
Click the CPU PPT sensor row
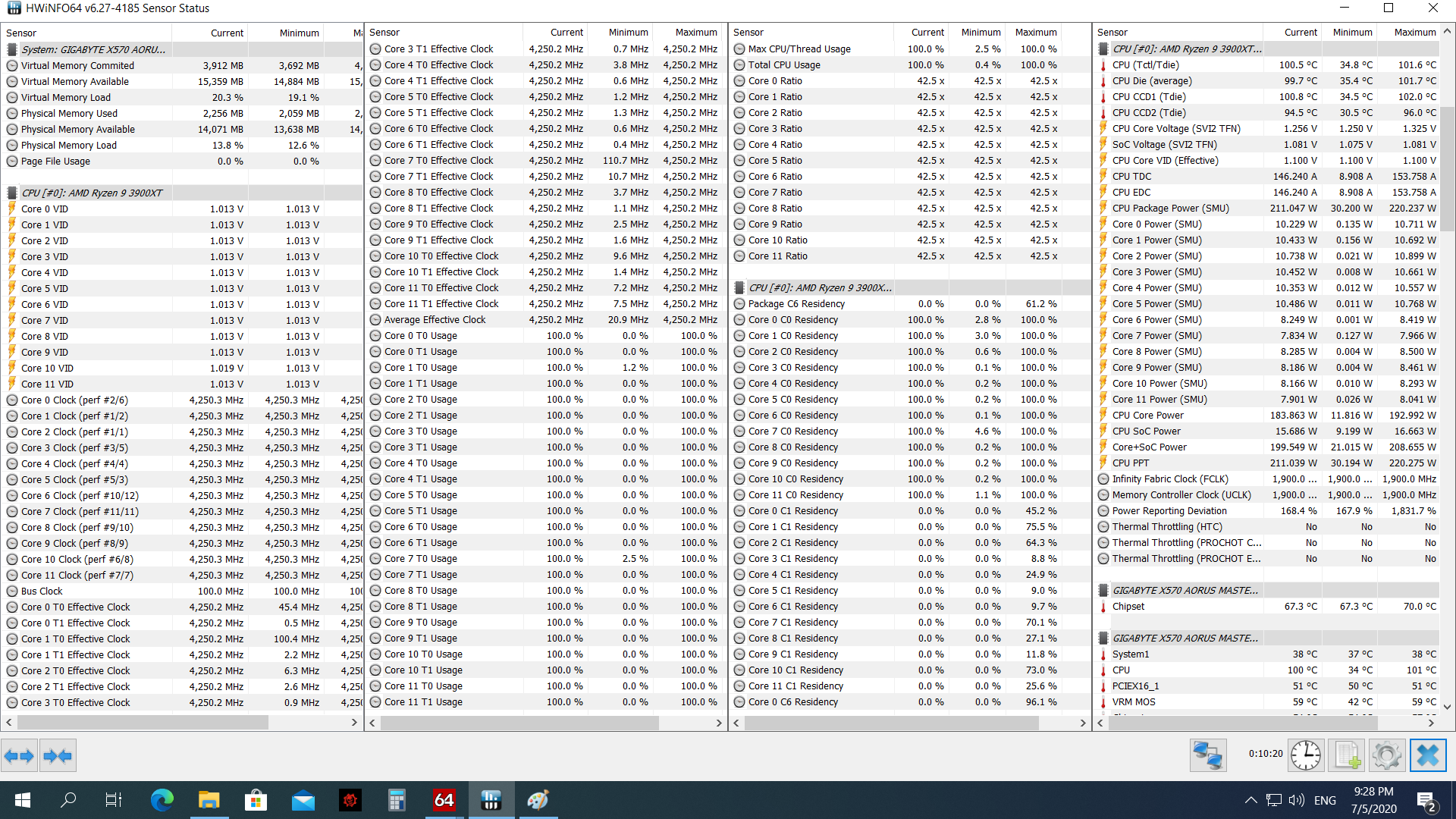pyautogui.click(x=1267, y=463)
